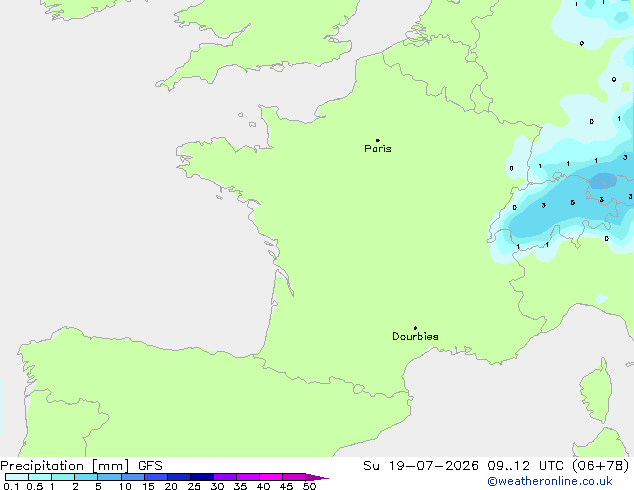Click the date 'Su 19-07-2026' text
This screenshot has width=634, height=490.
click(x=421, y=466)
